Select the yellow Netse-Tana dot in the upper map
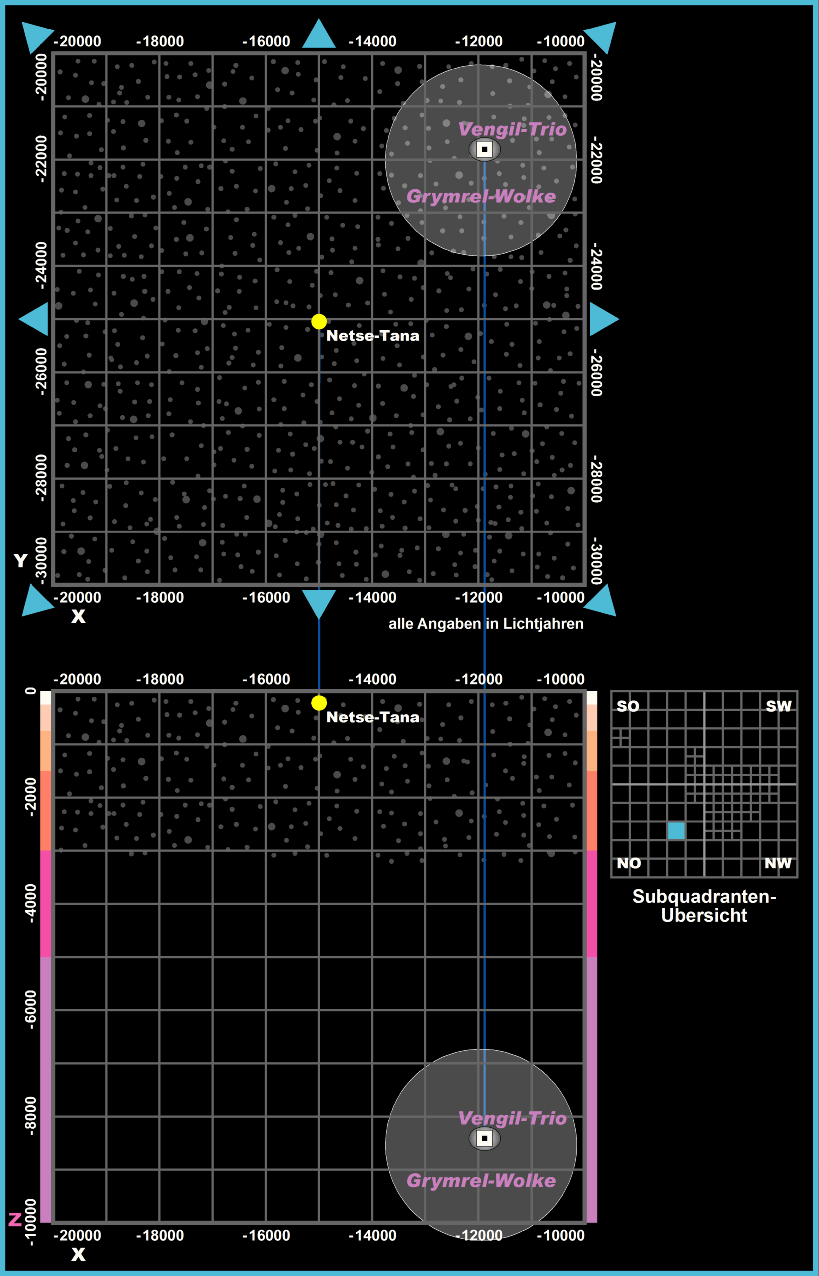 tap(319, 321)
